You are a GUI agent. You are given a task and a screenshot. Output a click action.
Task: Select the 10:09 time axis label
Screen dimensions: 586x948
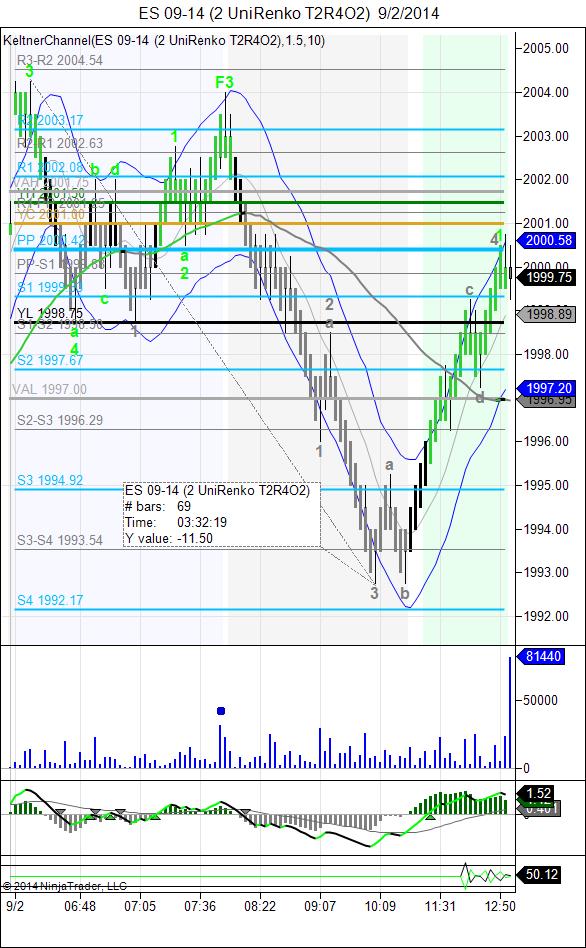(380, 906)
